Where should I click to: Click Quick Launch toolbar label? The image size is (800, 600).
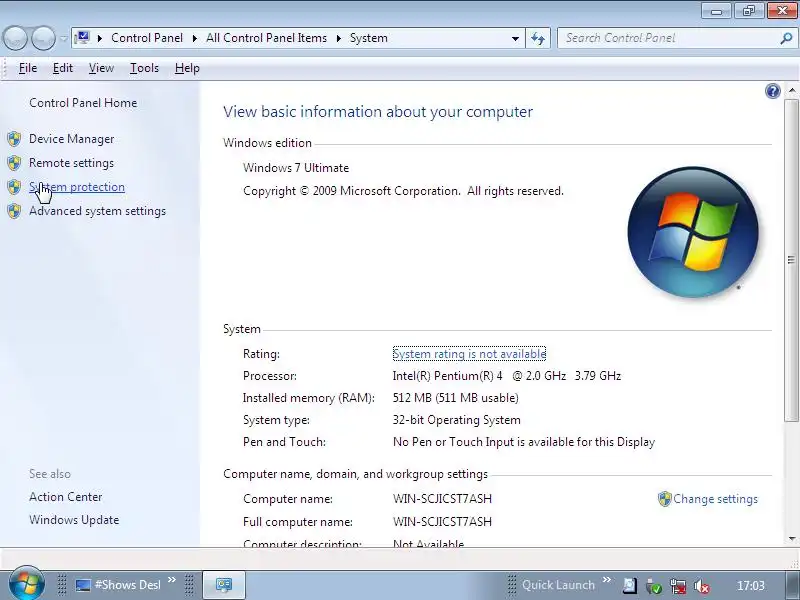(x=558, y=585)
